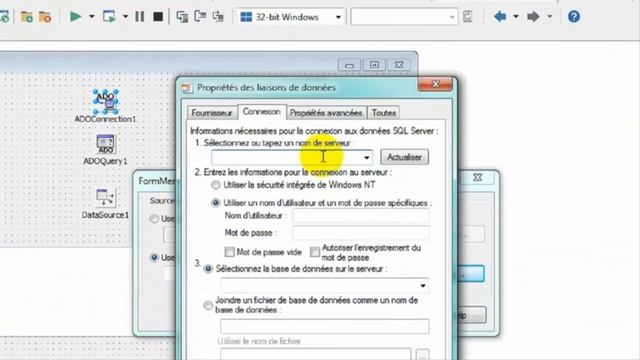Click the browse button beside file name field
The width and height of the screenshot is (640, 360).
click(422, 354)
